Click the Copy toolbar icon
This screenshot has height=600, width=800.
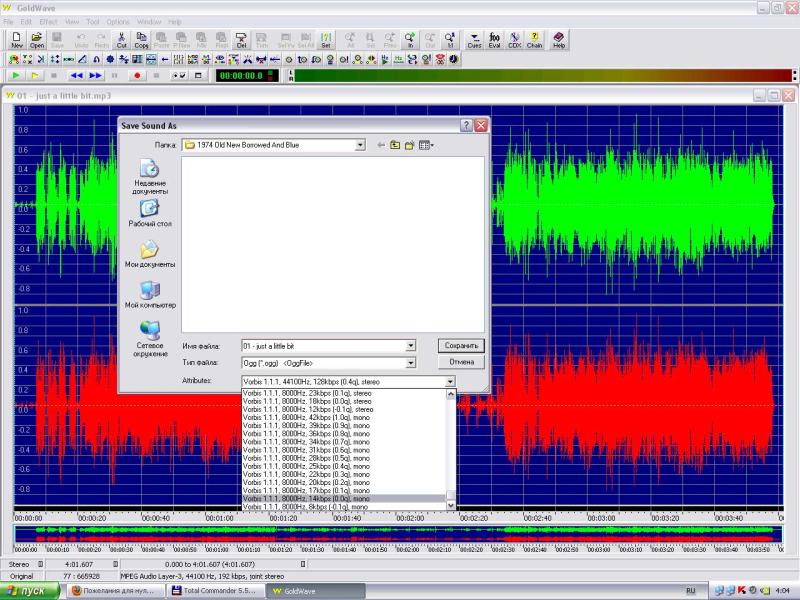[x=141, y=40]
